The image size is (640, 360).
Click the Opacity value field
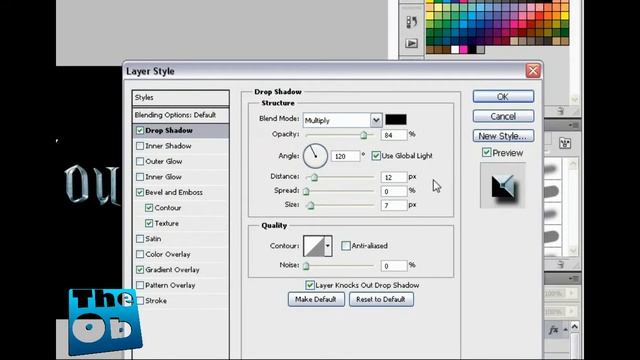[x=394, y=135]
